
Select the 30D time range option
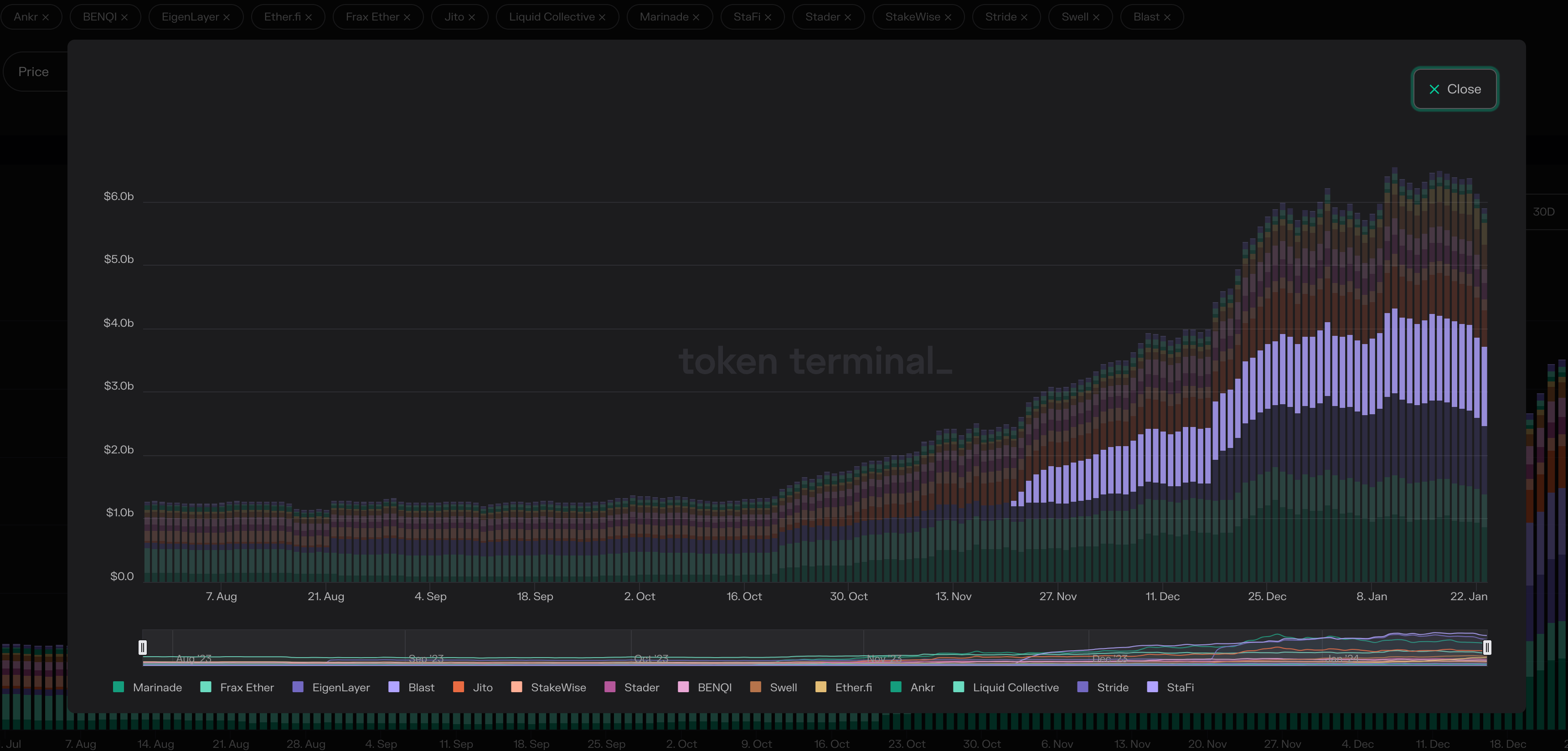click(x=1543, y=212)
